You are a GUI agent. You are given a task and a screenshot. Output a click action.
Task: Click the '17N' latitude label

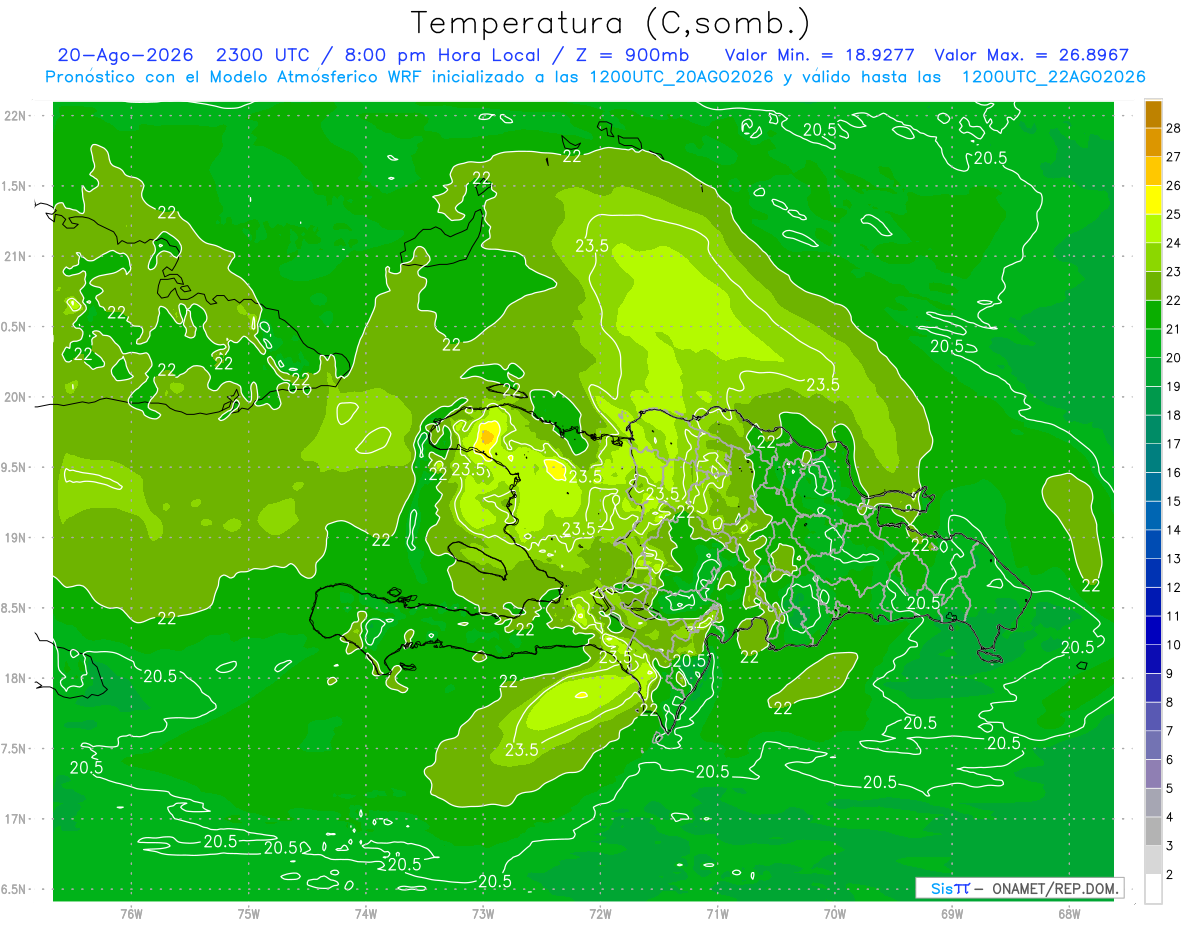click(x=17, y=819)
